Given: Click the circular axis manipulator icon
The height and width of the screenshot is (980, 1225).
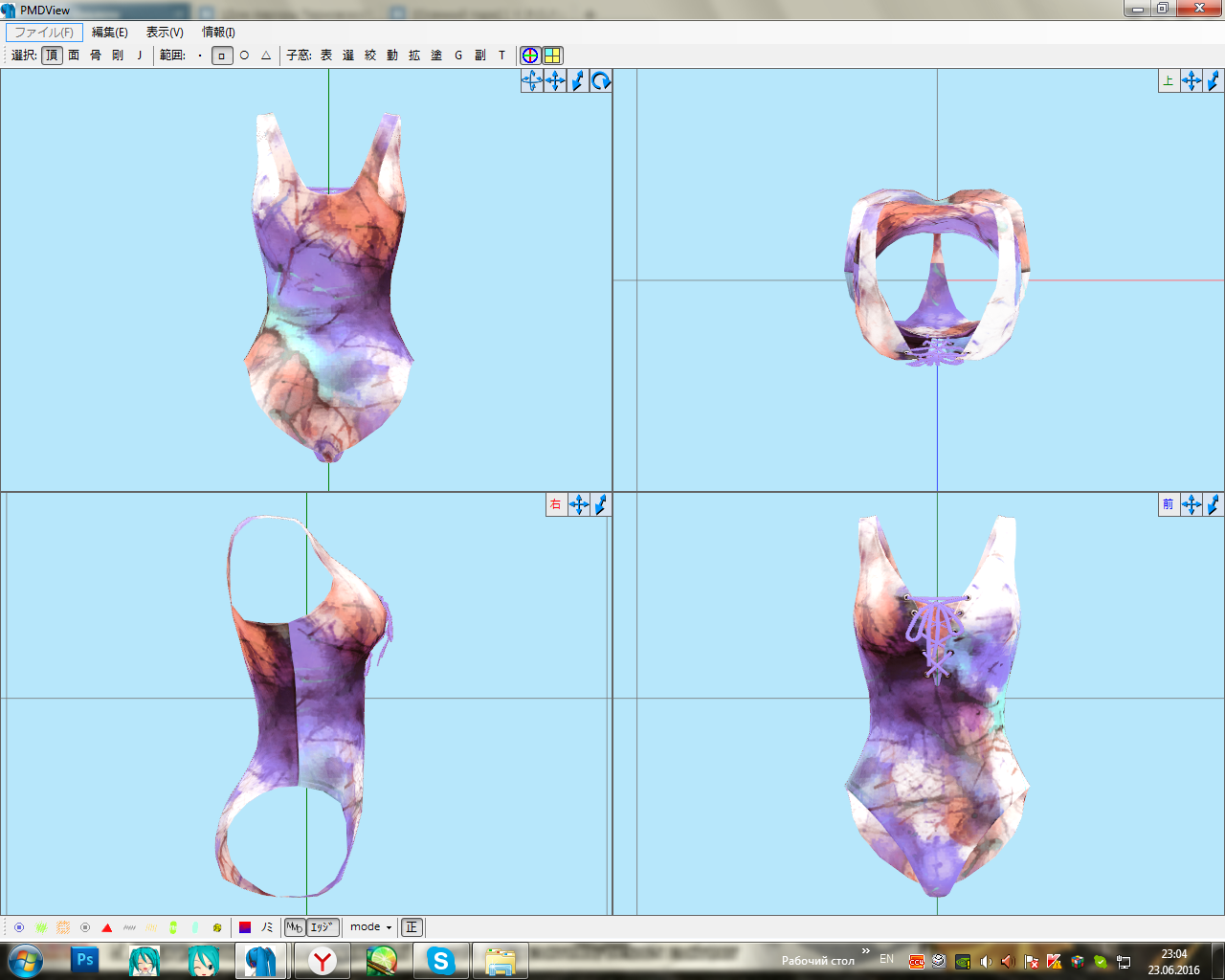Looking at the screenshot, I should pos(530,56).
